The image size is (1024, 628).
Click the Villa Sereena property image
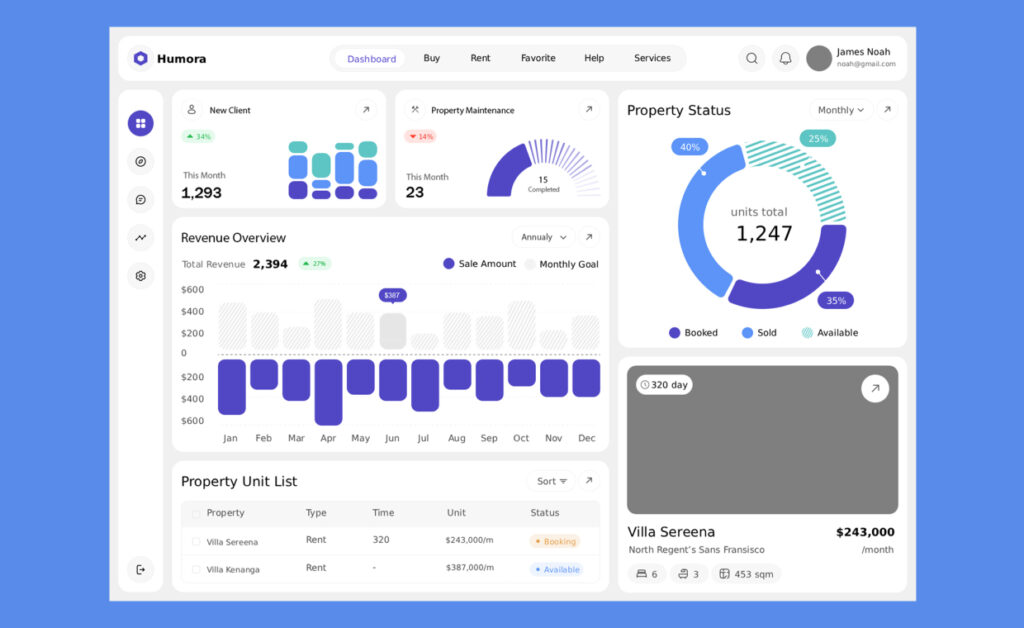click(762, 439)
